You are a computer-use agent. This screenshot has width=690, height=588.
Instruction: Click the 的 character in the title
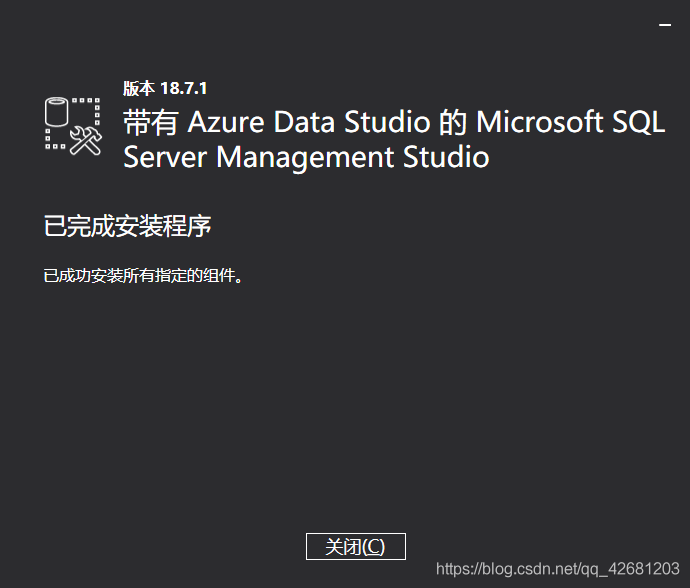point(453,123)
